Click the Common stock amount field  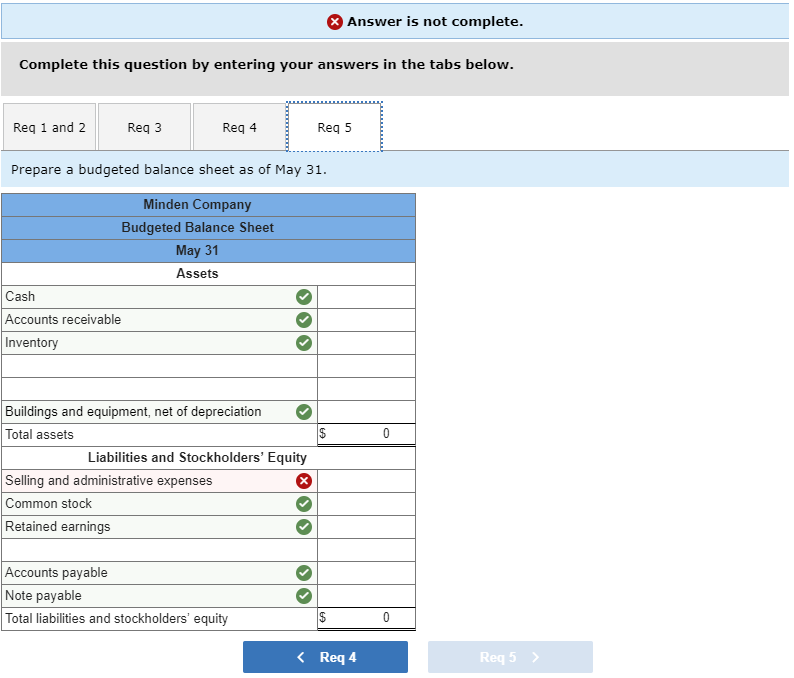click(x=366, y=504)
